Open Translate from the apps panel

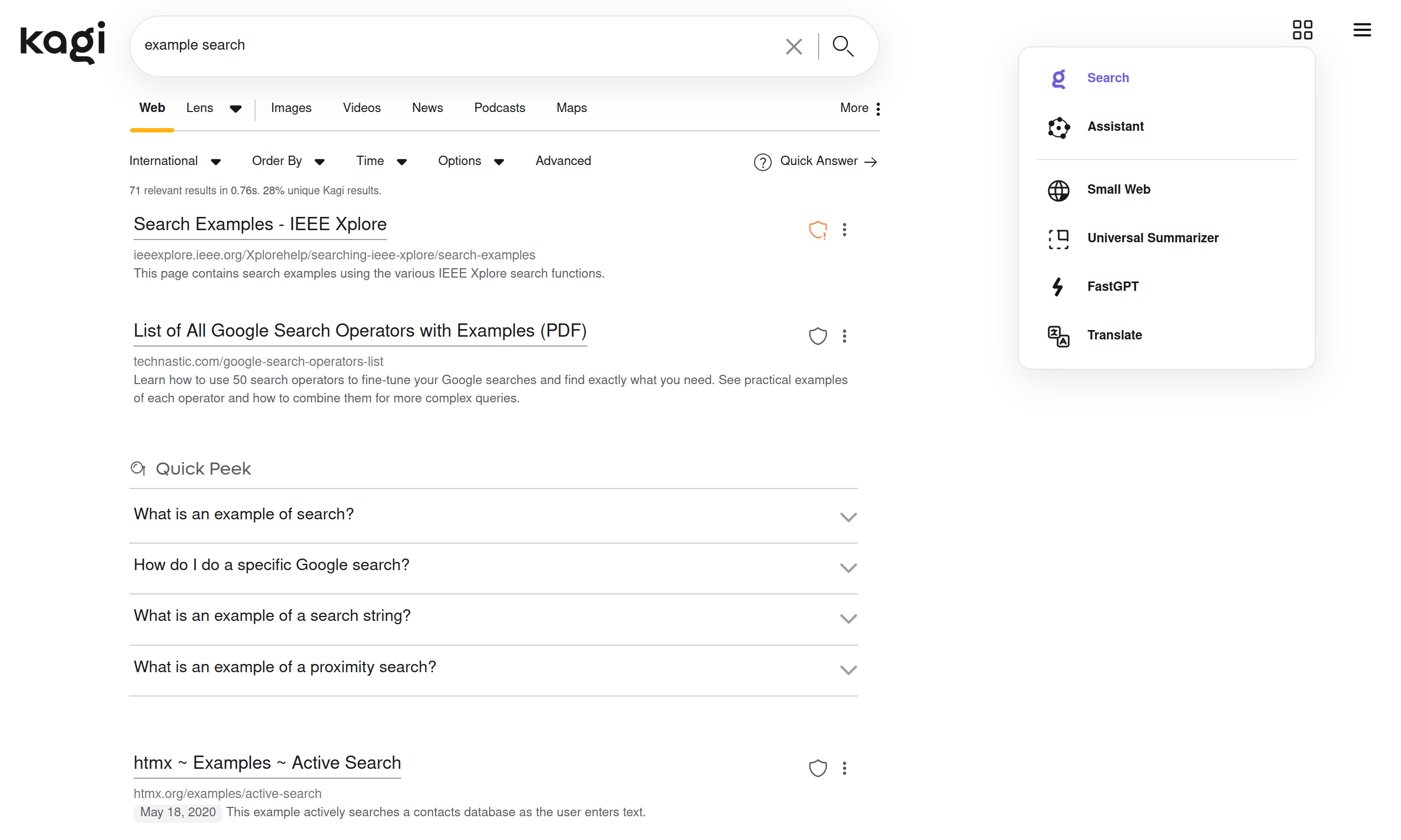1114,335
